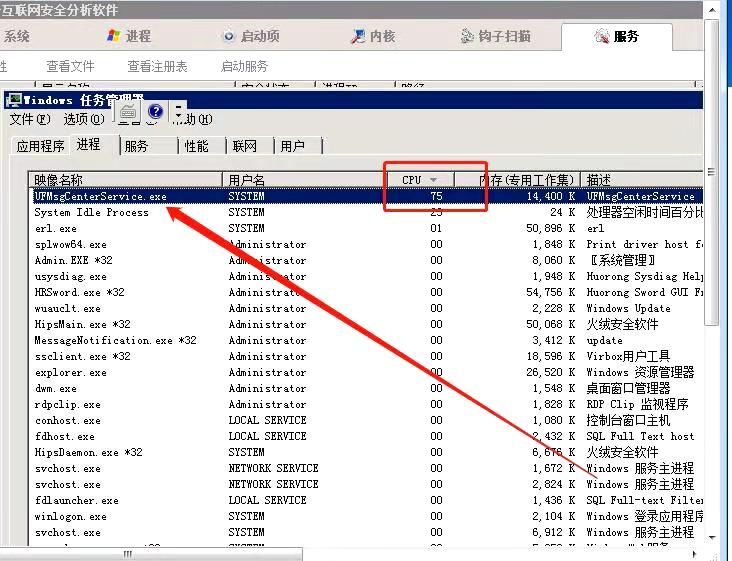Select the HRSword.exe *32 process

pos(366,293)
